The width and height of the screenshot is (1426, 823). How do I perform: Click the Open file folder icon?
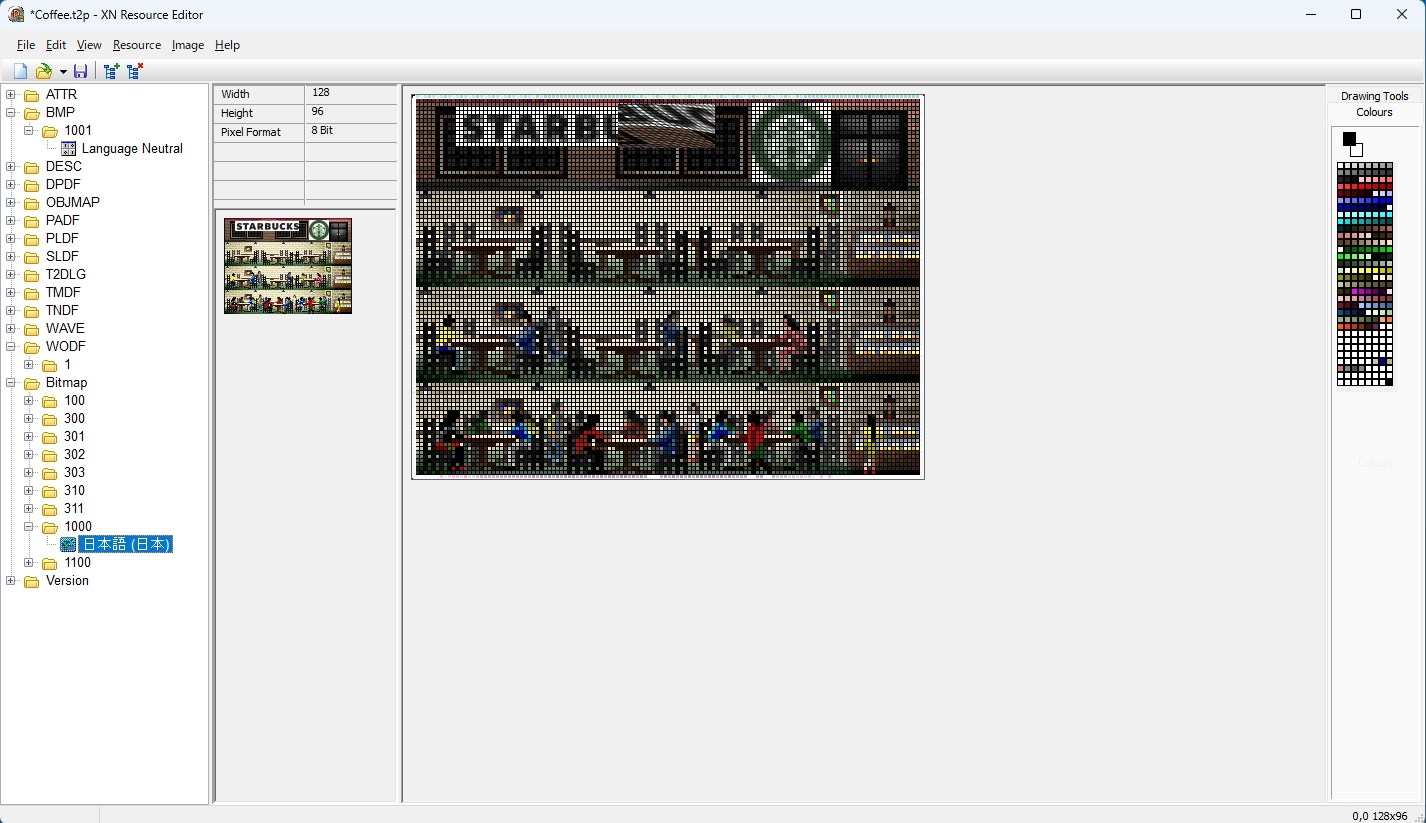pyautogui.click(x=44, y=71)
